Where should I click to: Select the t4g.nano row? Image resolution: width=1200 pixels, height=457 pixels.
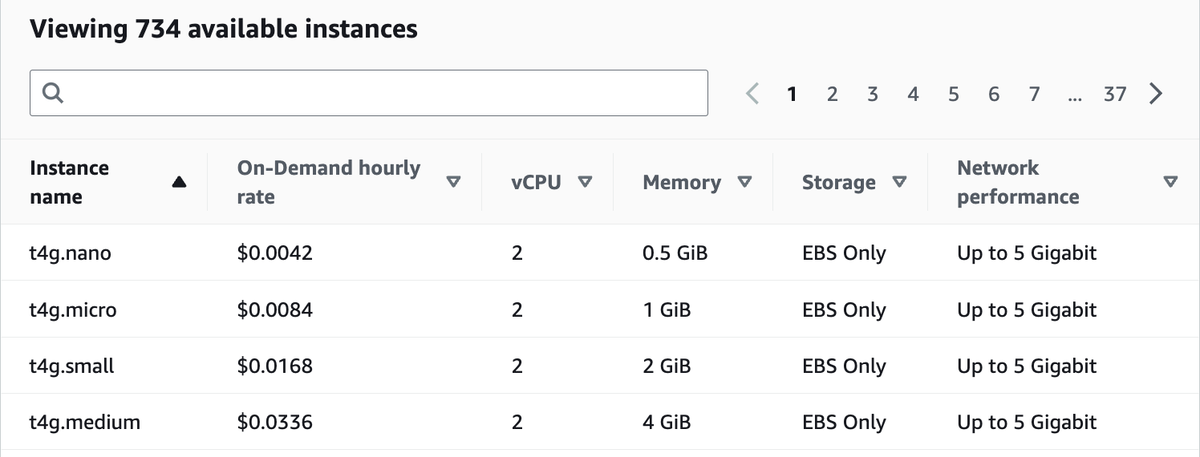[x=600, y=253]
